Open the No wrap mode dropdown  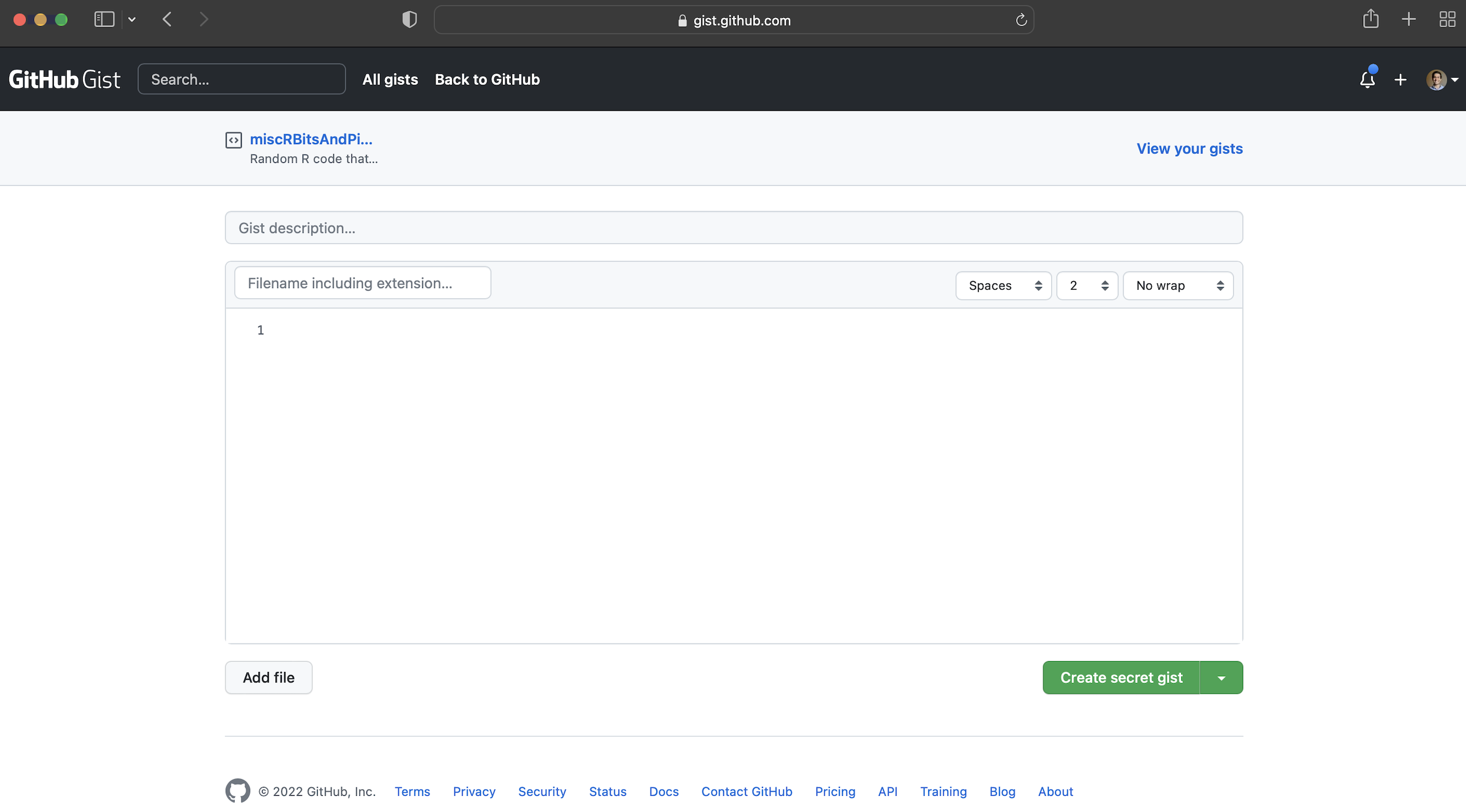pyautogui.click(x=1177, y=286)
